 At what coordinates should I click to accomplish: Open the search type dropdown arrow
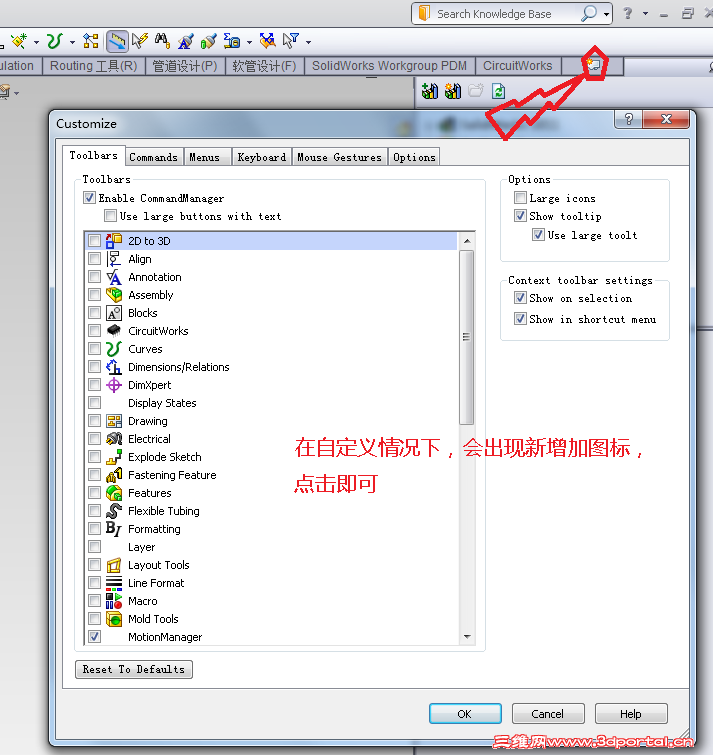click(606, 14)
